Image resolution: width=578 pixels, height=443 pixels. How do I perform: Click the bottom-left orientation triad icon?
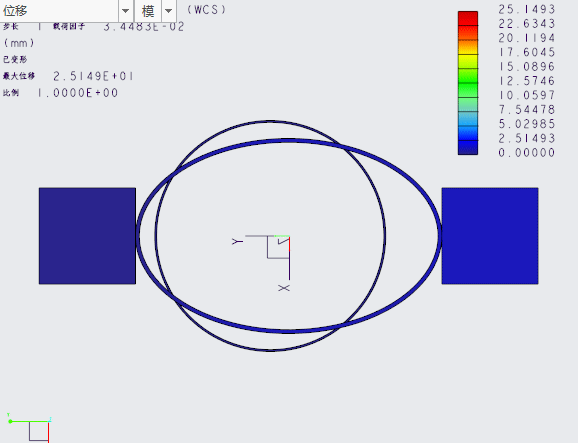[29, 428]
